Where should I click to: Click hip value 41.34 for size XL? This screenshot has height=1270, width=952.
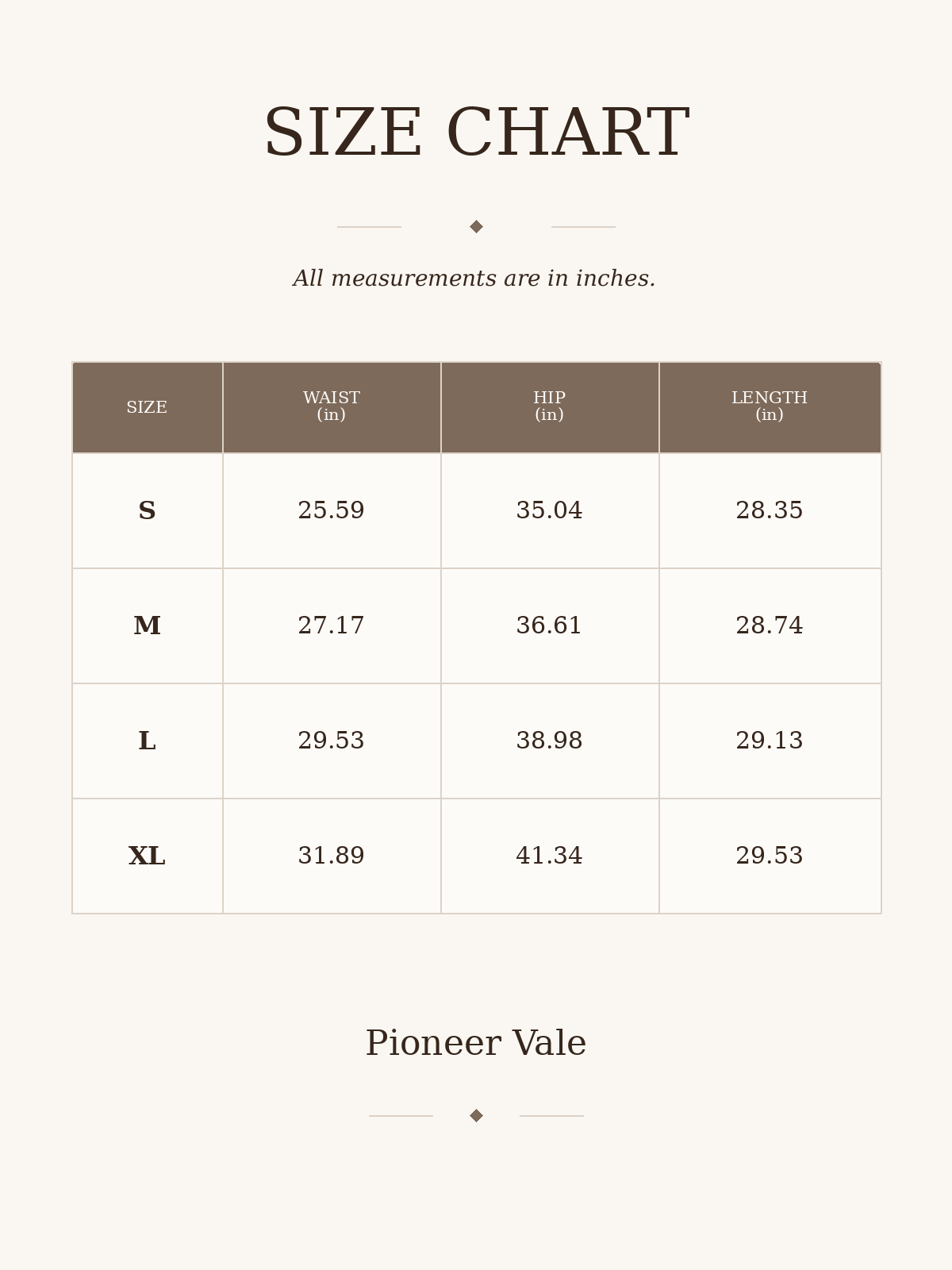click(x=550, y=856)
